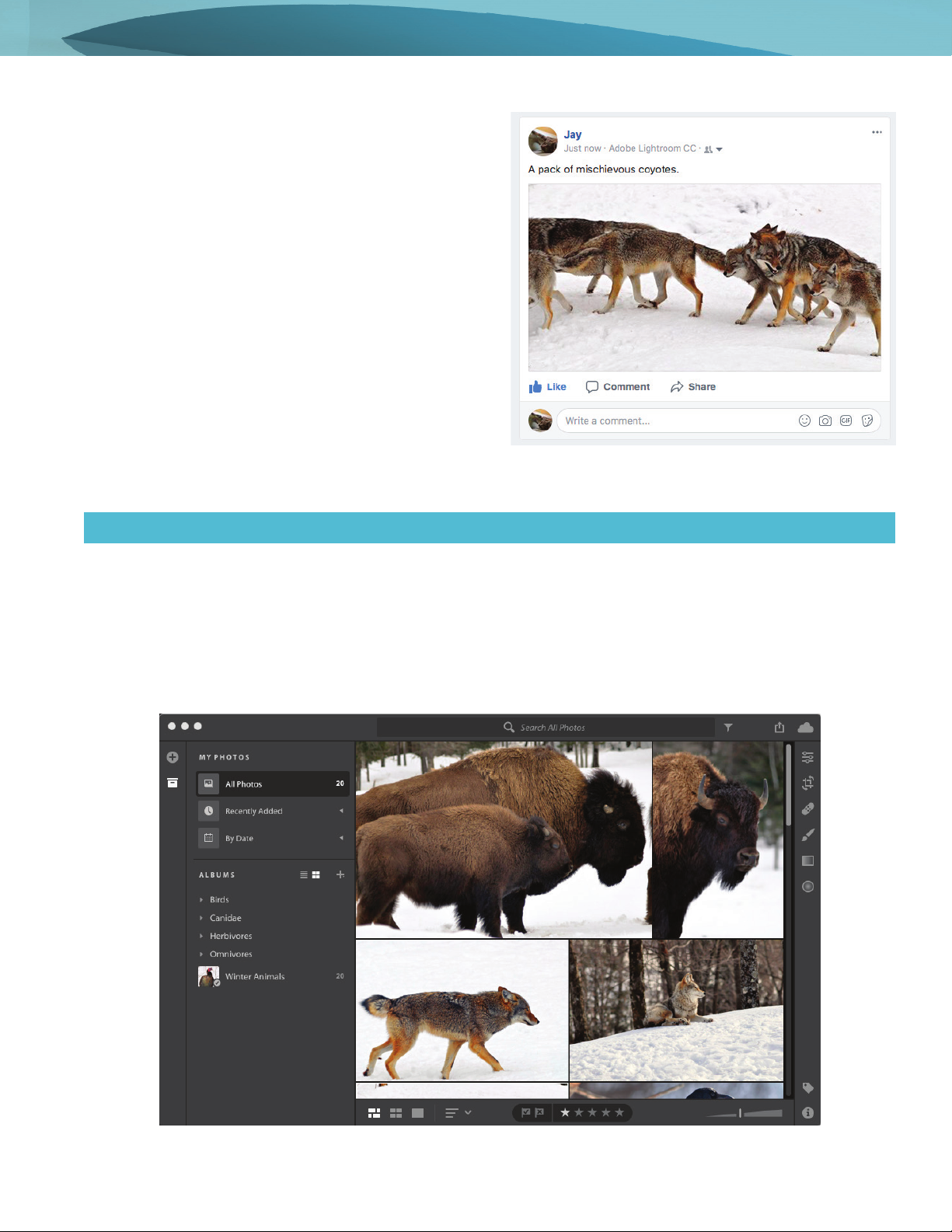
Task: Open the My Photos archive box icon
Action: click(173, 783)
